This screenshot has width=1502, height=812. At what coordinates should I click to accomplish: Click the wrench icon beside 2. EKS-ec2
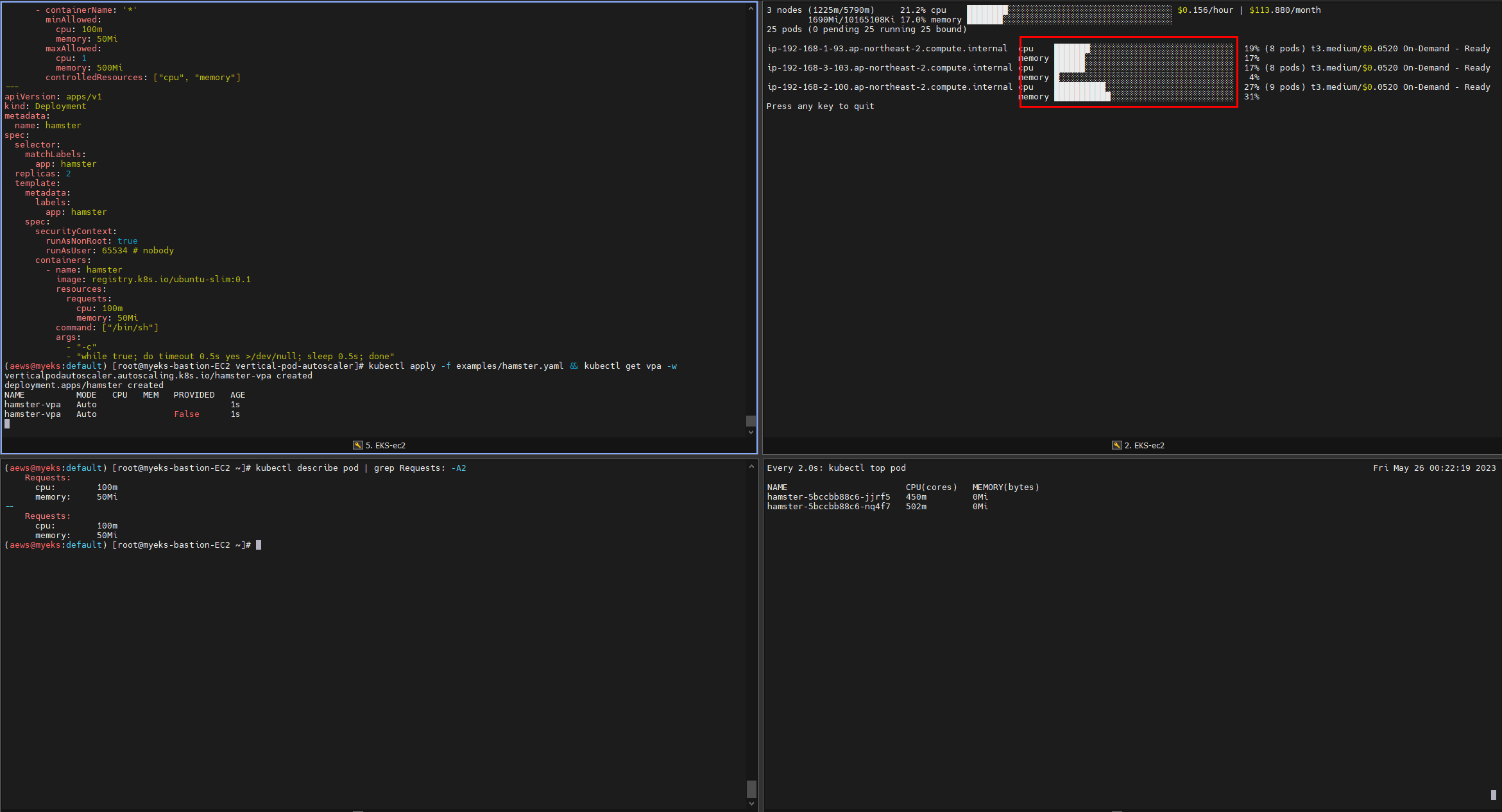coord(1116,445)
